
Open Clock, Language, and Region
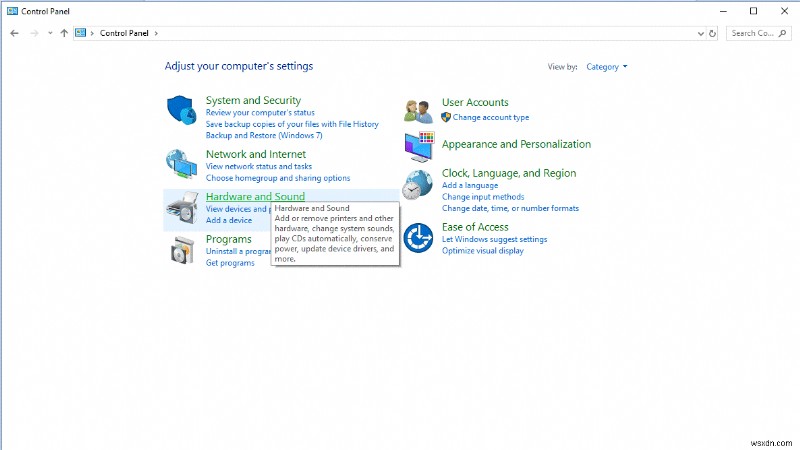click(509, 173)
